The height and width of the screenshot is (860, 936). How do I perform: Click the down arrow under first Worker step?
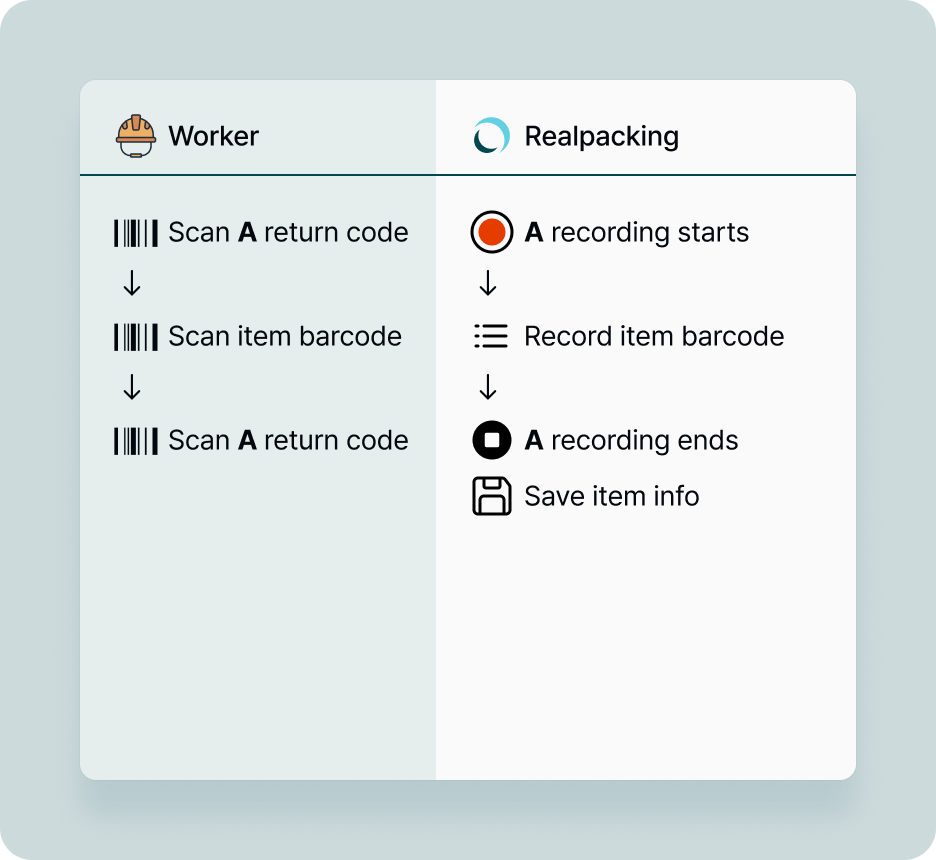(132, 285)
